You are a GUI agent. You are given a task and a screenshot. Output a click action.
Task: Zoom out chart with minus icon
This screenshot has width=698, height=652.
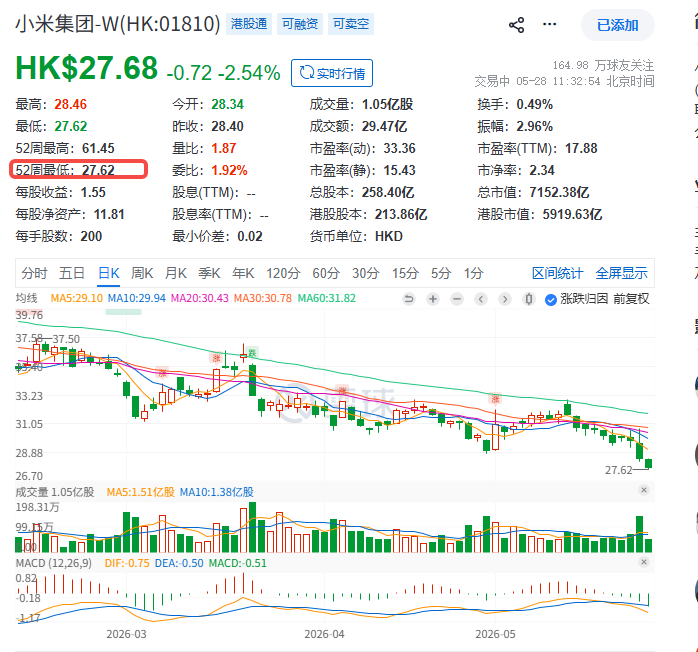457,299
